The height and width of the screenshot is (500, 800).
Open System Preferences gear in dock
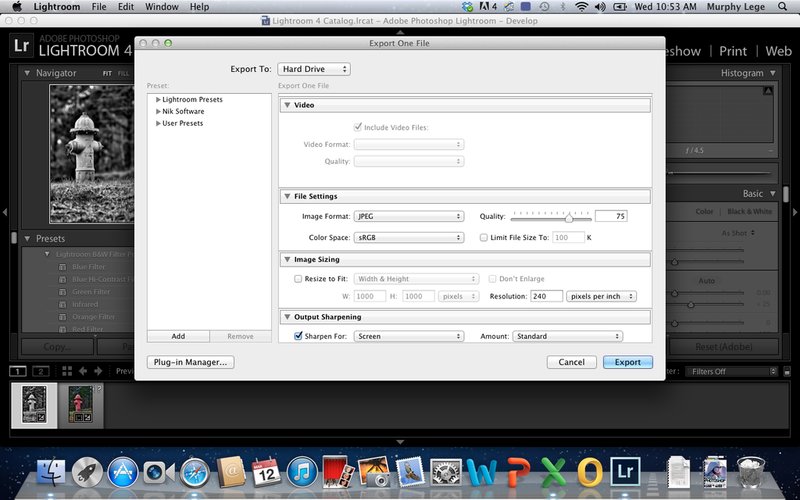coord(446,472)
